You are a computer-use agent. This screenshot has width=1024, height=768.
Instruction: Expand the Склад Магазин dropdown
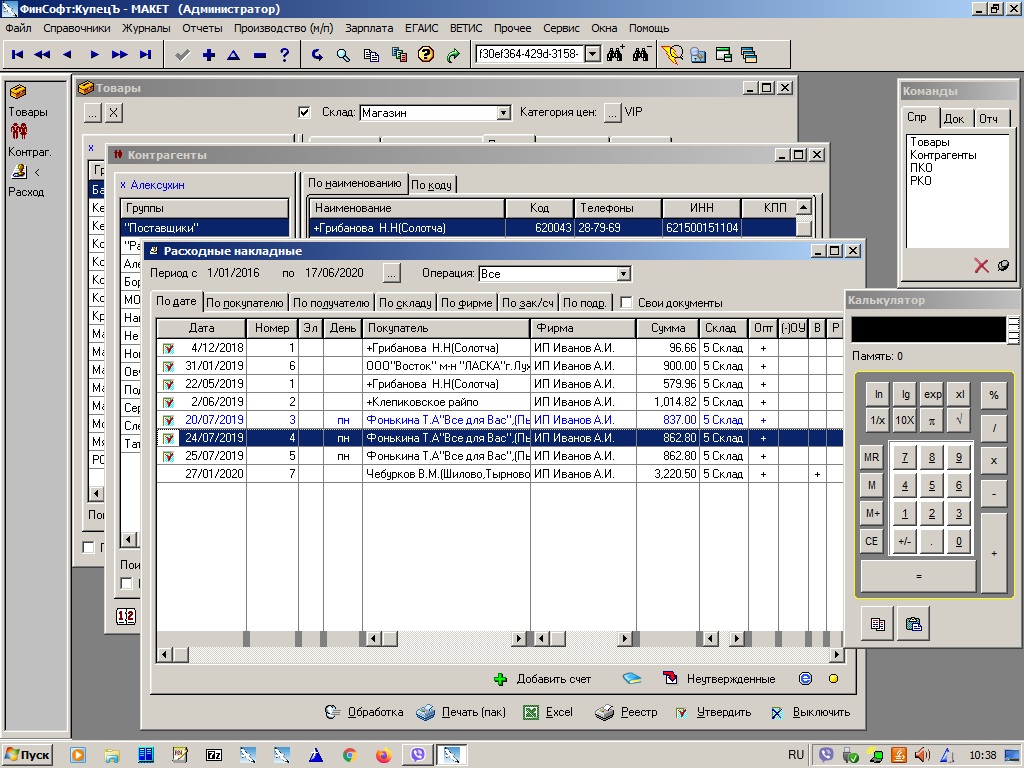503,113
